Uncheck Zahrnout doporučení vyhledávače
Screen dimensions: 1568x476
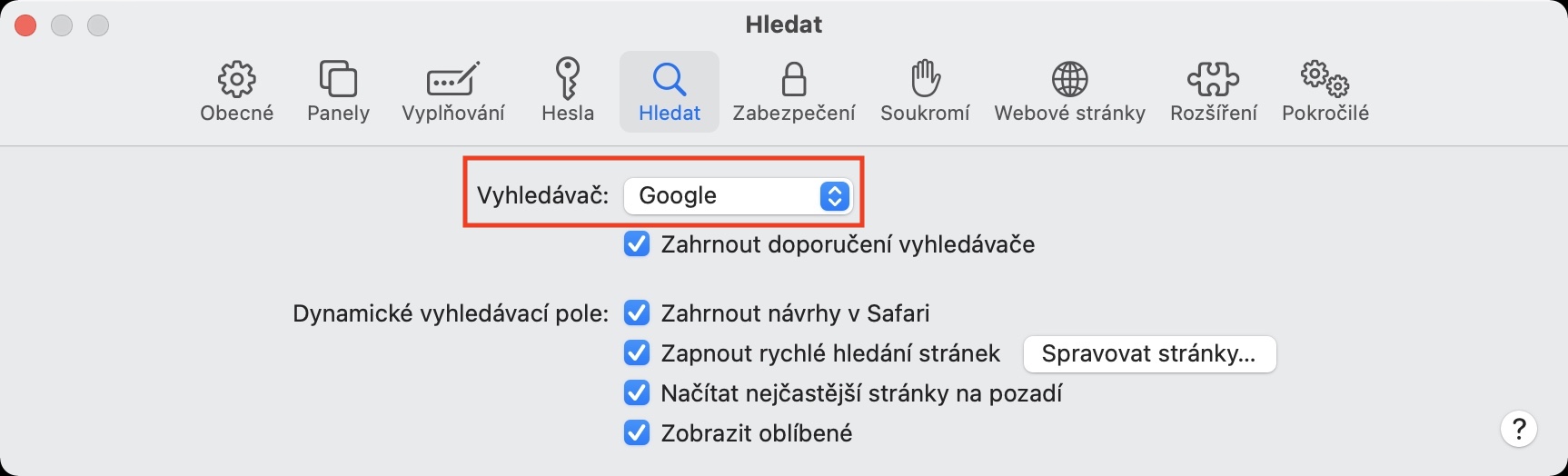[x=637, y=244]
